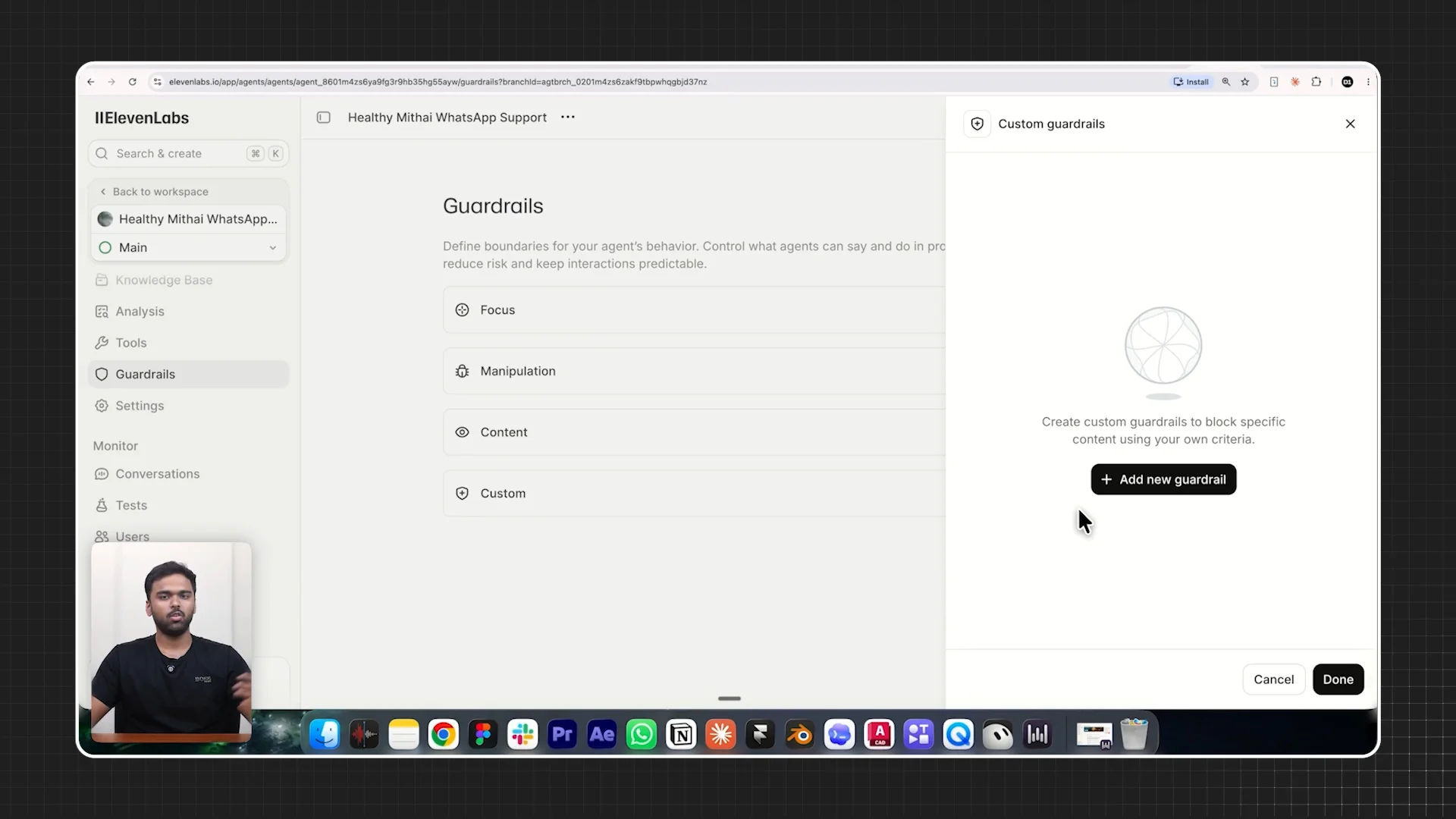Expand the Content guardrail row
The width and height of the screenshot is (1456, 819).
pyautogui.click(x=694, y=432)
